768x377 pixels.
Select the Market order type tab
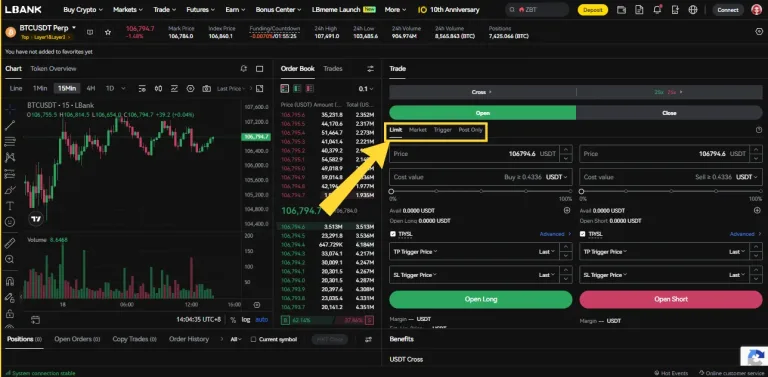coord(418,130)
